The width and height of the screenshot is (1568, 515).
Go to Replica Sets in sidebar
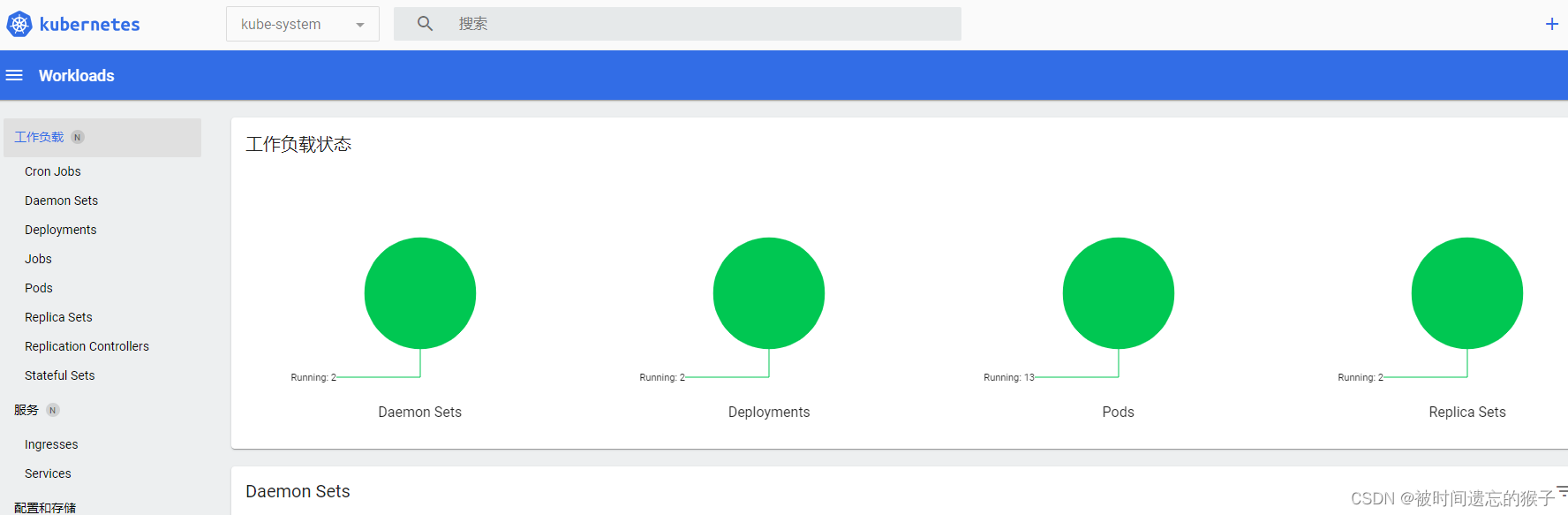click(x=58, y=317)
